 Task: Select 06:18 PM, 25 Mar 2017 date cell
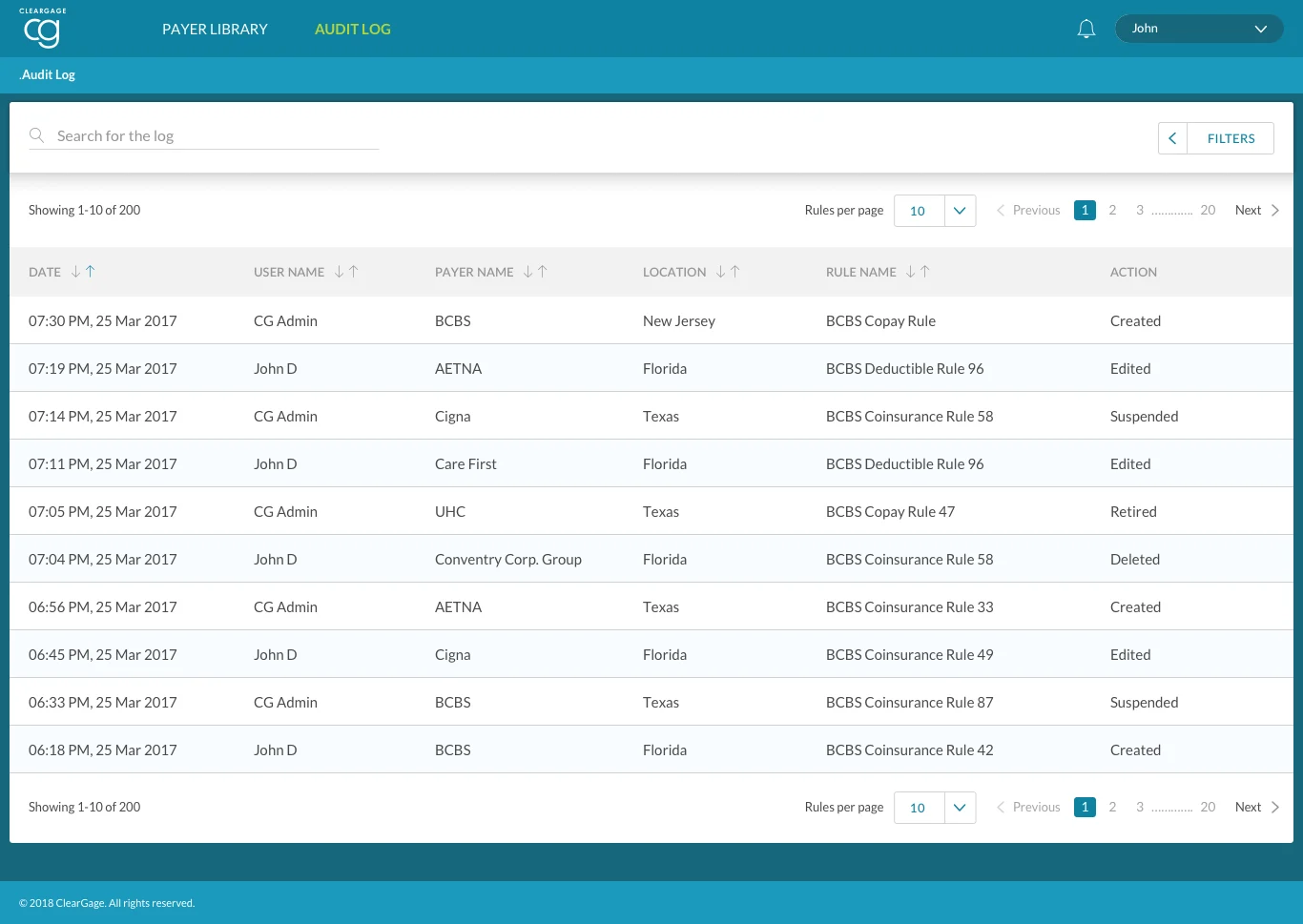103,749
